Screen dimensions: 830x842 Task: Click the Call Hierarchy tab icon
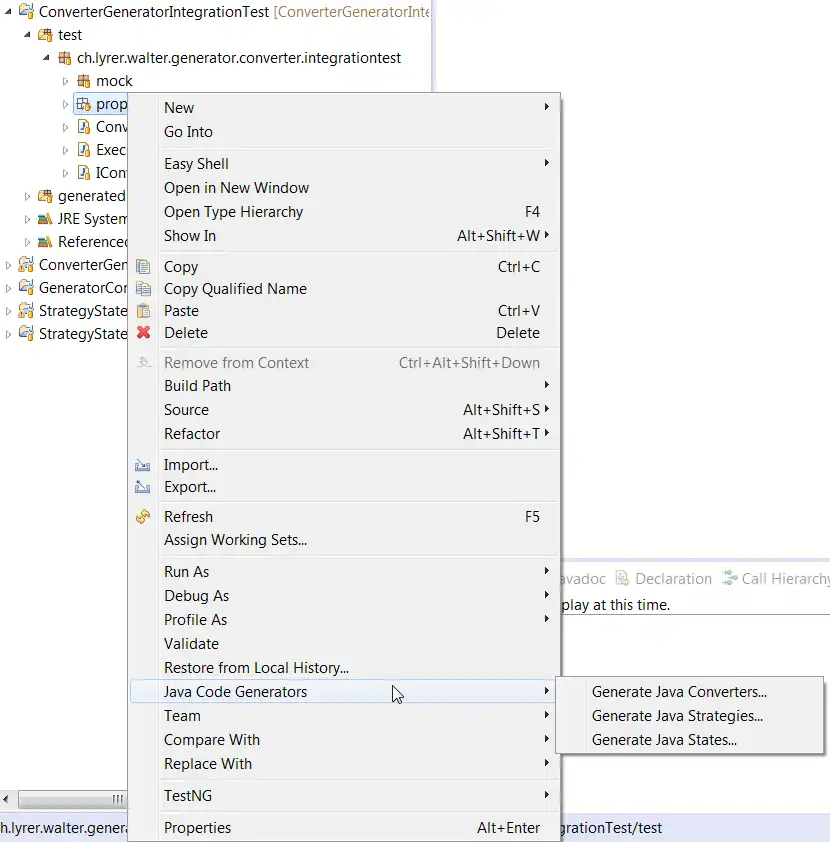(730, 578)
